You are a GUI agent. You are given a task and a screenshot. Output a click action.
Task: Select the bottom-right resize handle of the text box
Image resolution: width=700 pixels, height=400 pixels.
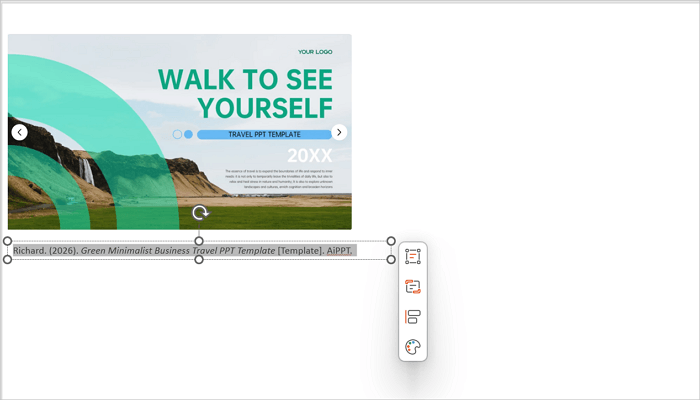tap(391, 259)
